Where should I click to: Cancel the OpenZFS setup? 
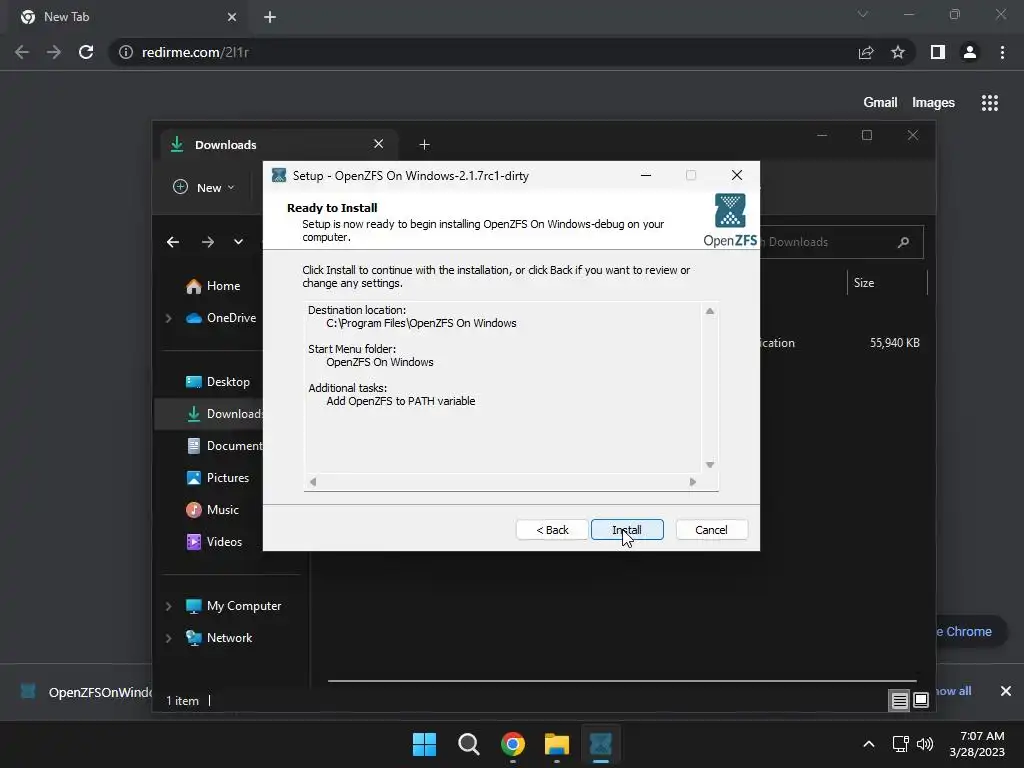[711, 530]
